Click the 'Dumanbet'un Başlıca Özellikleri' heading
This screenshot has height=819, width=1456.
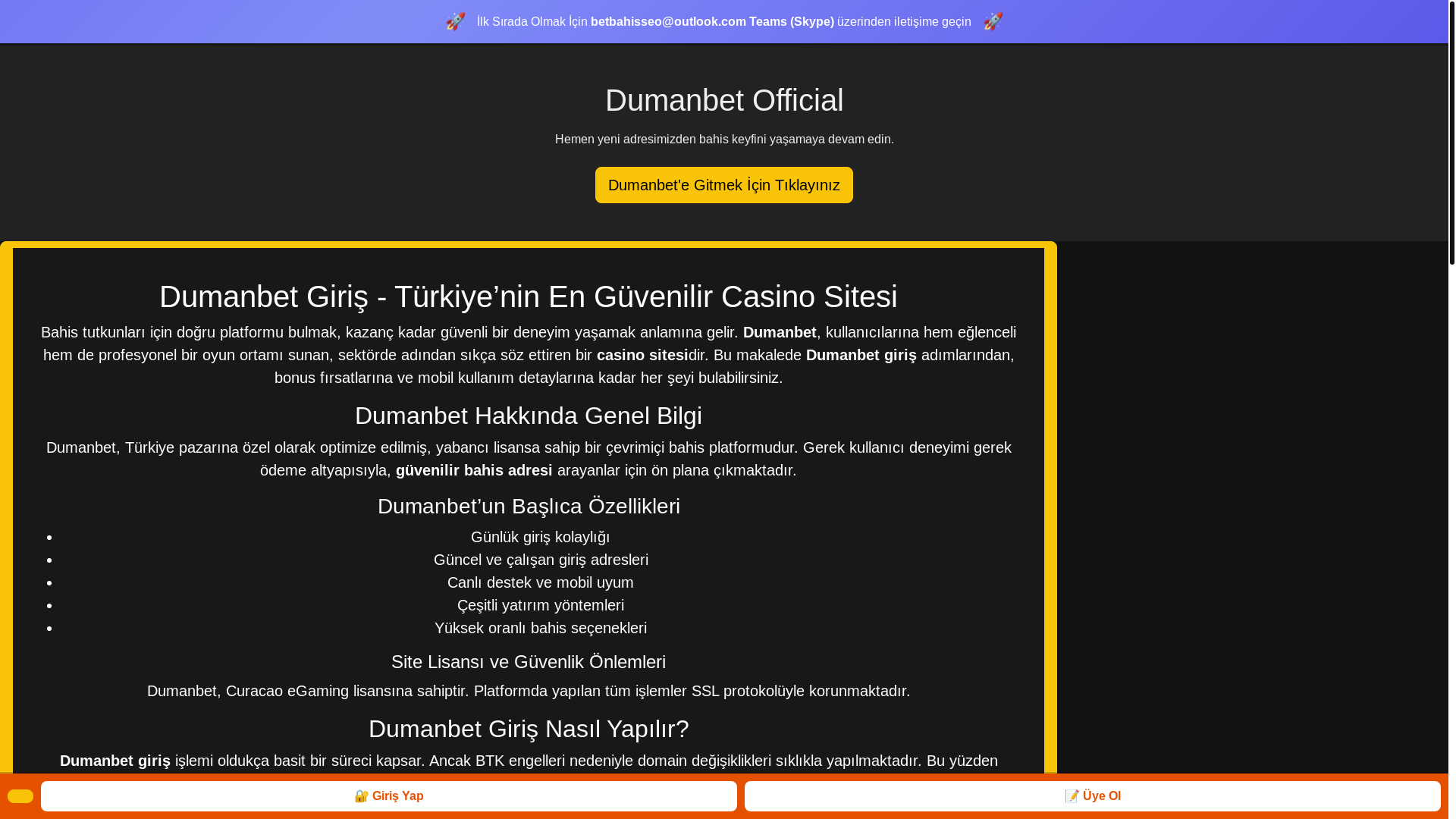tap(529, 506)
